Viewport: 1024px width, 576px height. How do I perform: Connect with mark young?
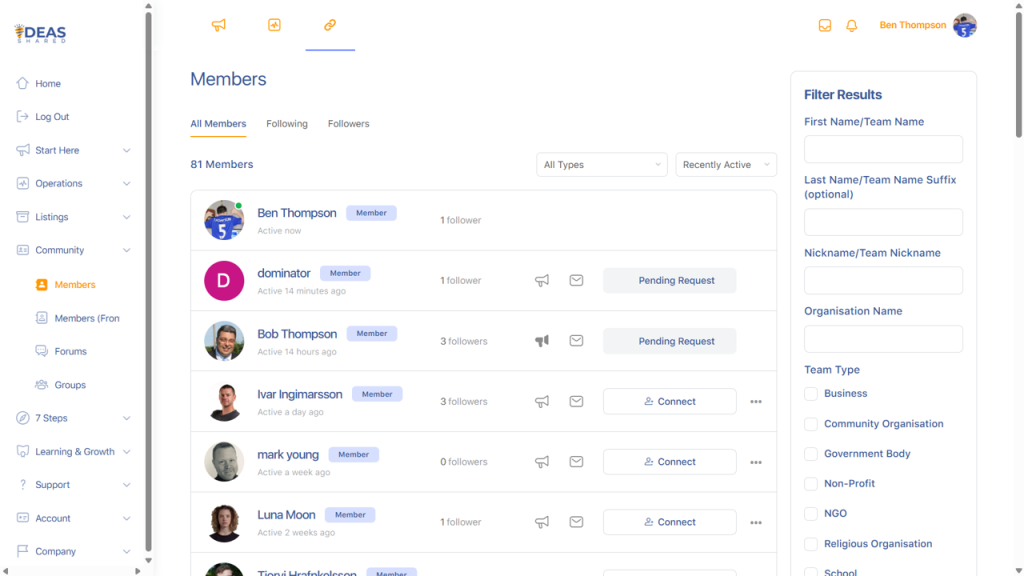[669, 462]
